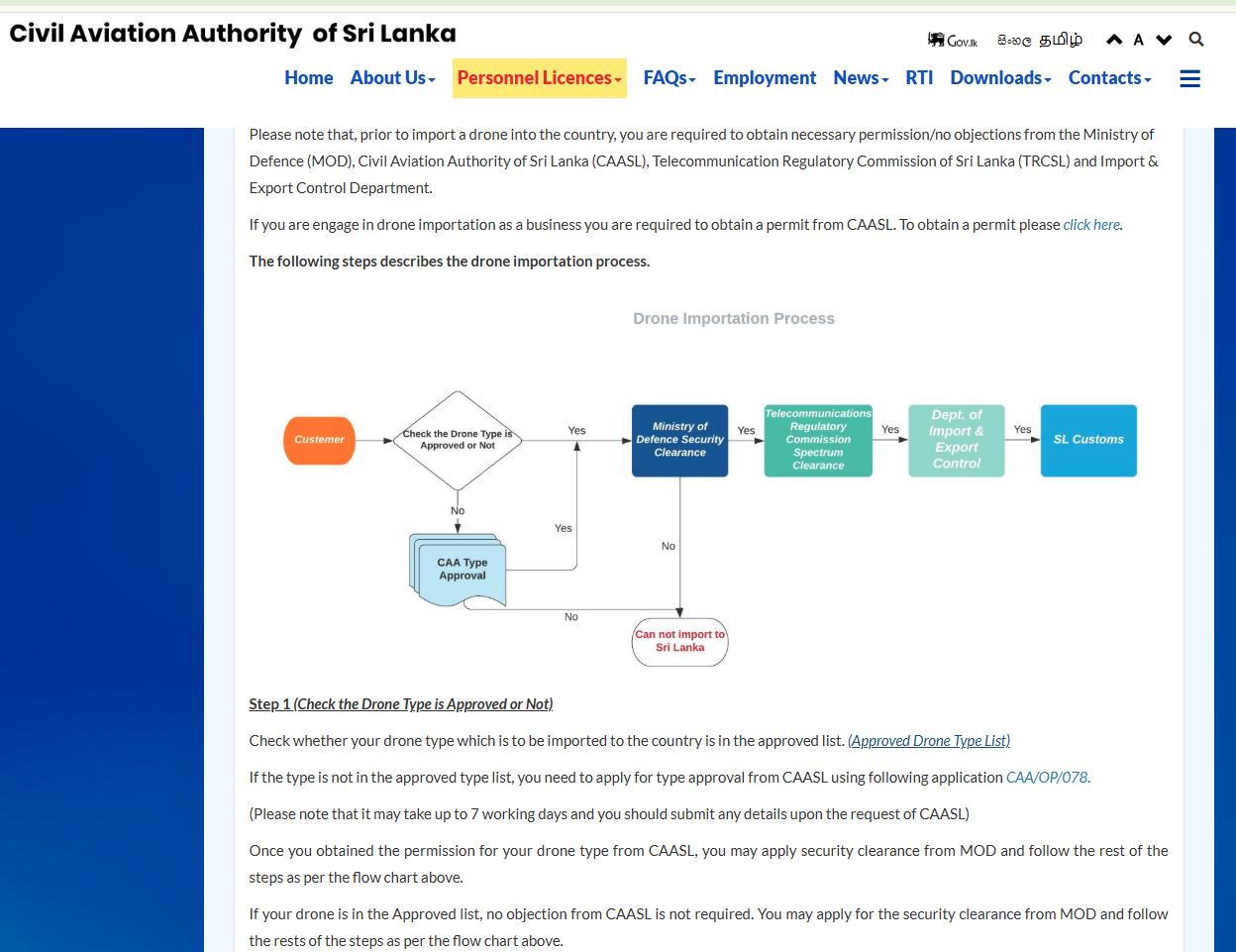Open the Home menu item

309,78
